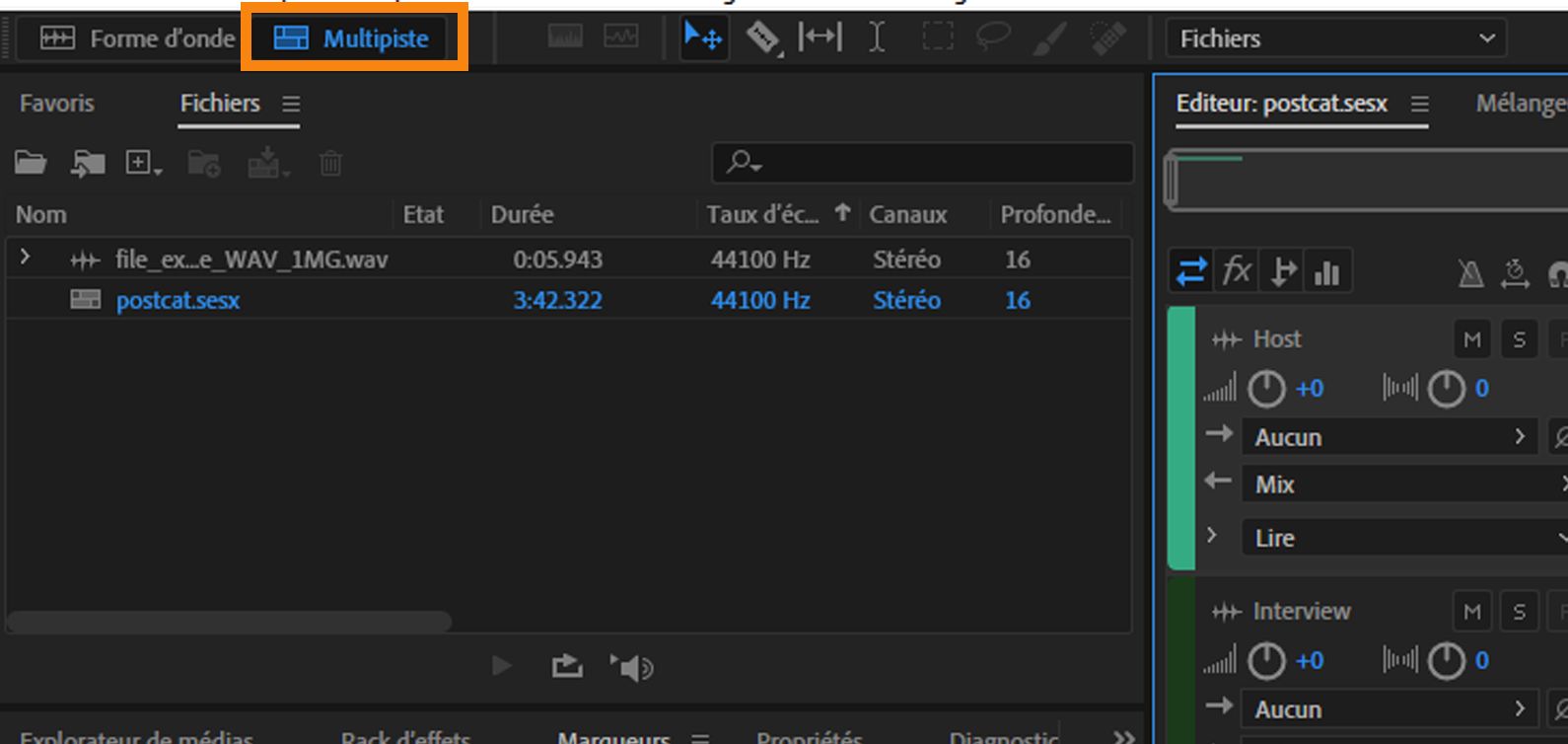
Task: Click the insert into multitrack icon
Action: (x=268, y=163)
